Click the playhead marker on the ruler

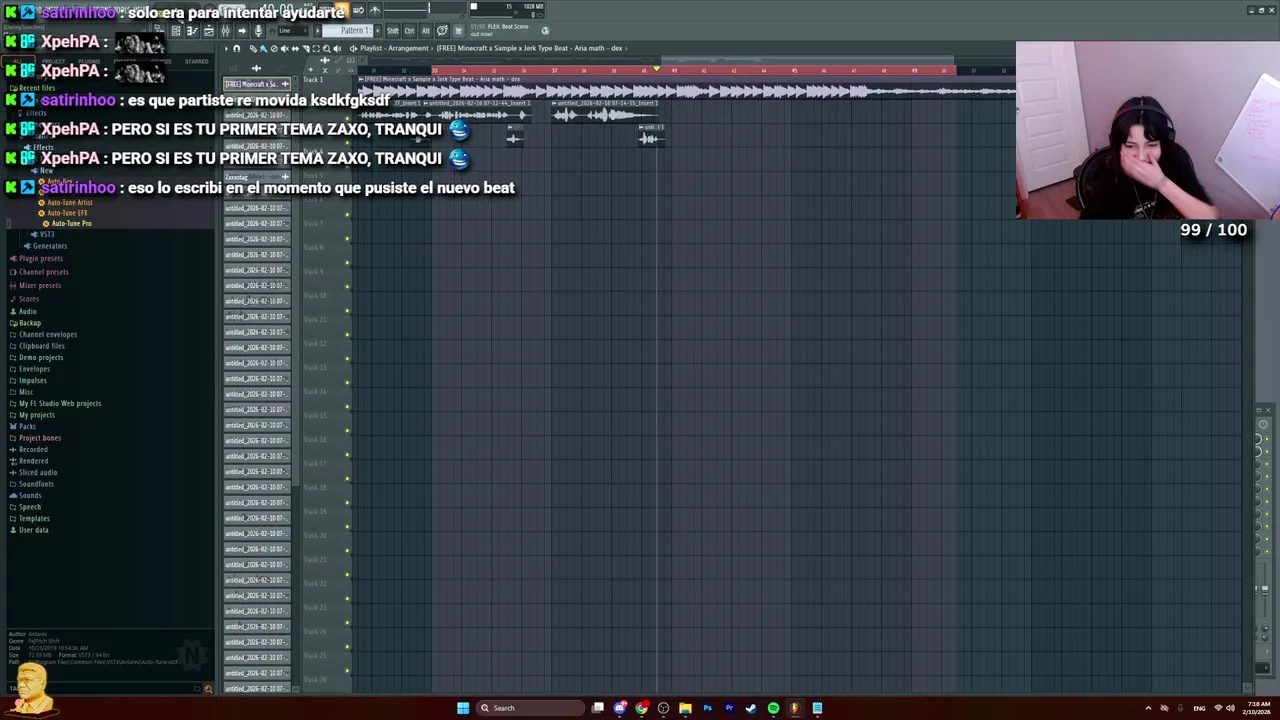pos(656,69)
